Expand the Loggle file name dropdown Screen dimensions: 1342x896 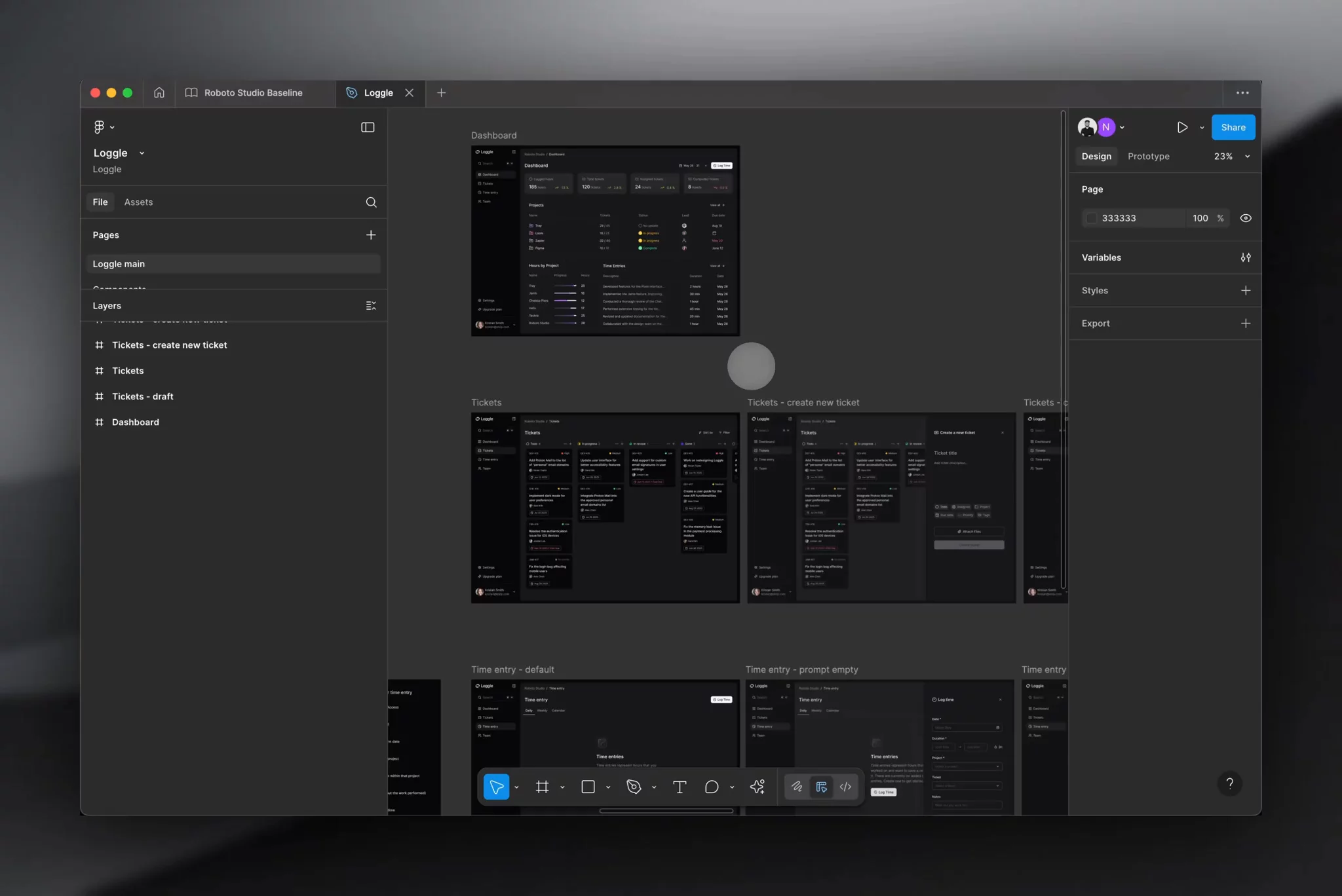click(x=142, y=153)
